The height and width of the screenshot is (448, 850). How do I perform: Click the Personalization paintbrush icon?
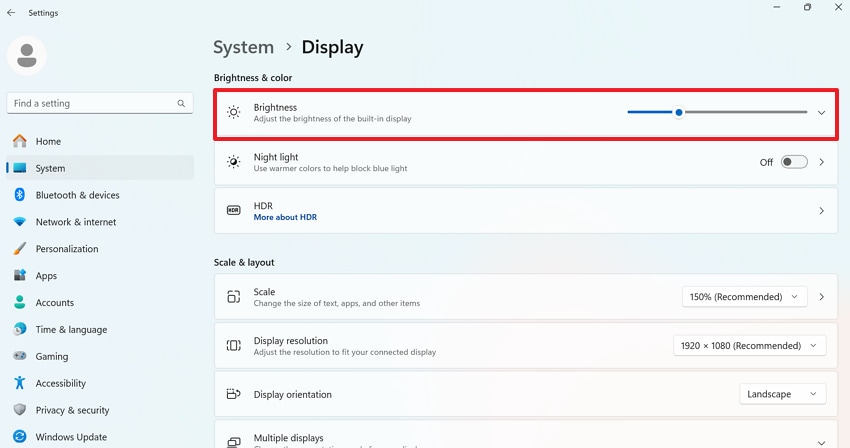click(x=20, y=248)
